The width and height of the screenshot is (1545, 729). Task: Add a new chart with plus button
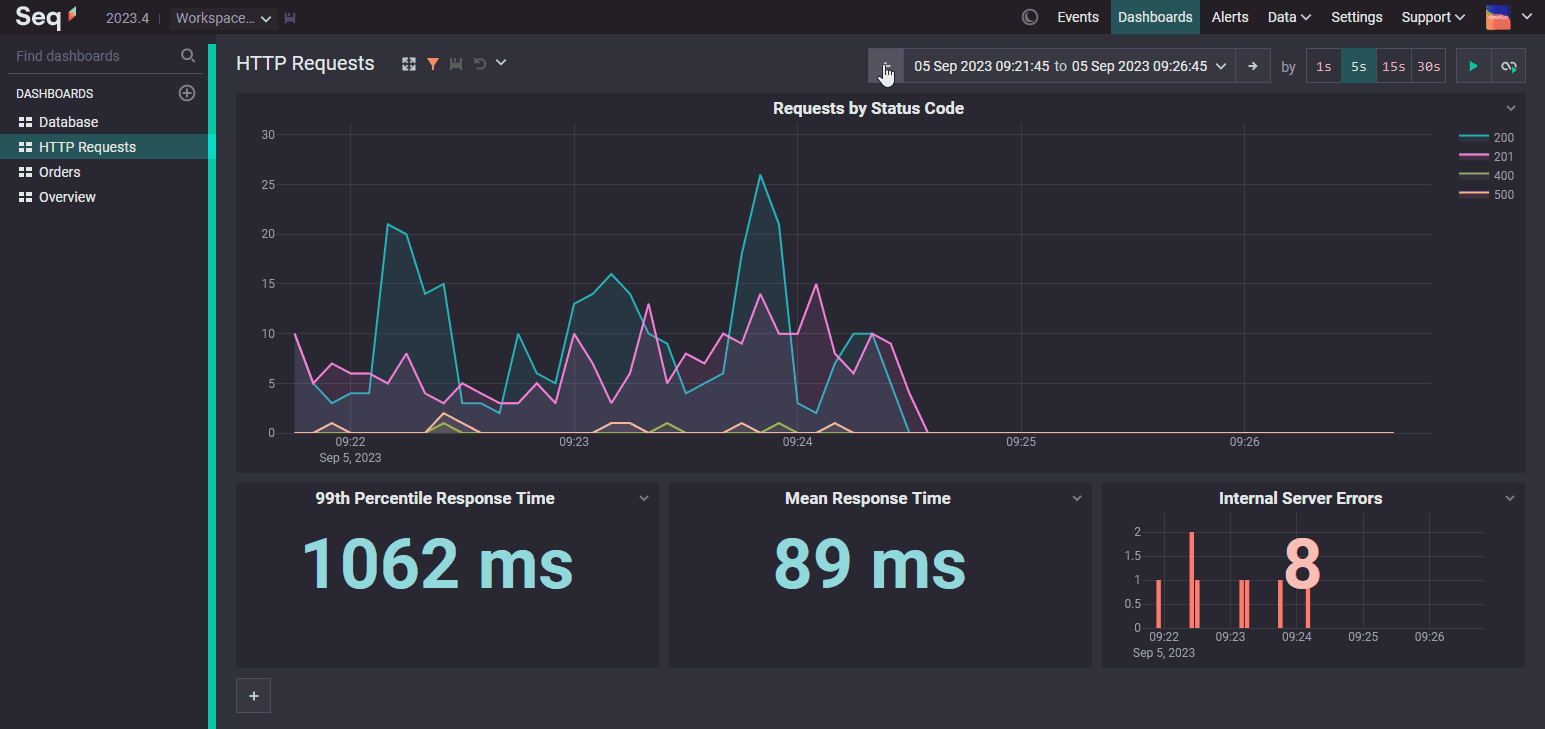[253, 696]
